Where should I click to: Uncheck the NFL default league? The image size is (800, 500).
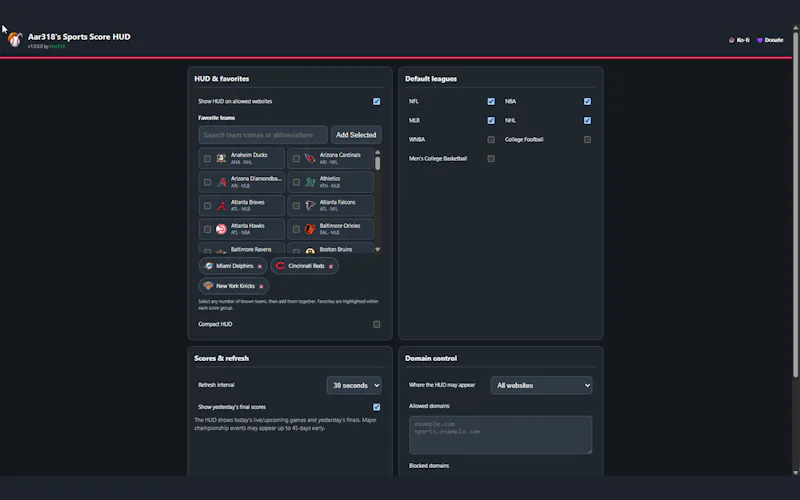click(x=491, y=102)
